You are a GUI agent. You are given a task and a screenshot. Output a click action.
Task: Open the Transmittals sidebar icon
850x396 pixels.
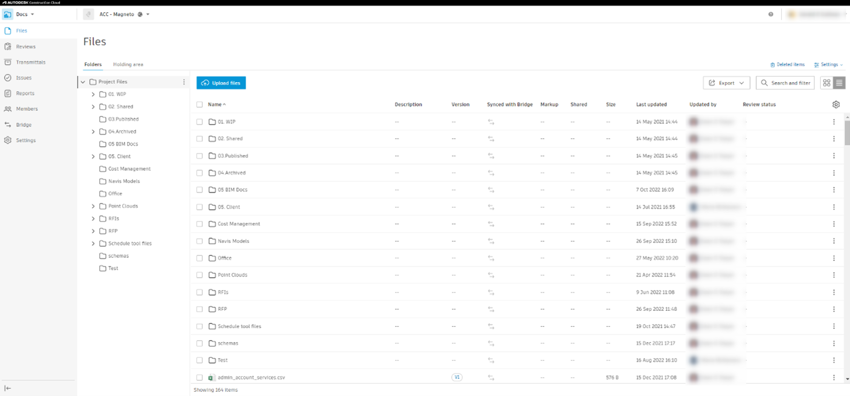(8, 62)
